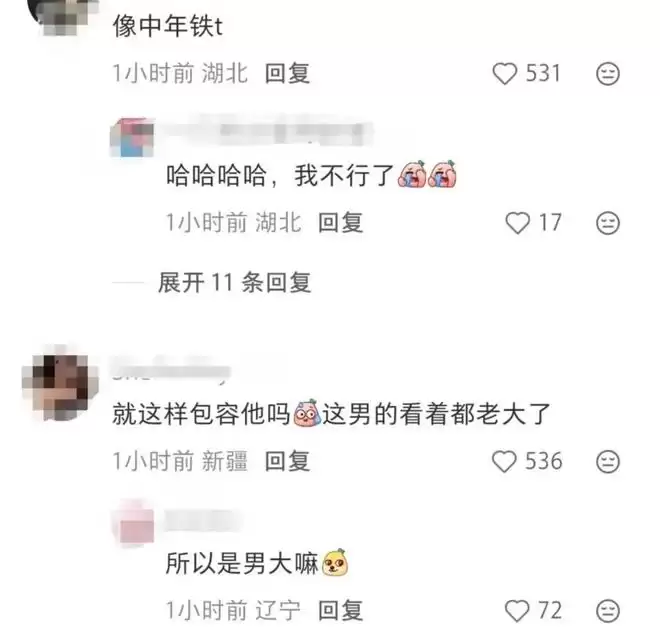
Task: Reply to the '像中年铁t' comment
Action: [287, 74]
